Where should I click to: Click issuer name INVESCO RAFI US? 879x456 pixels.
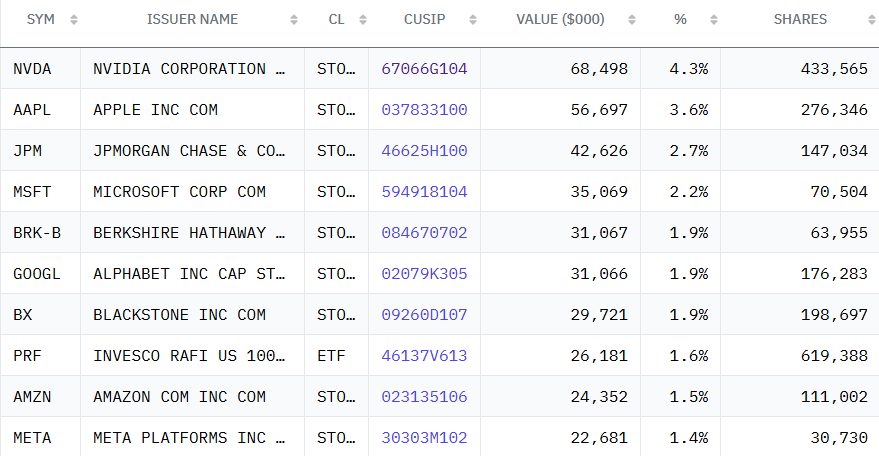pos(189,355)
